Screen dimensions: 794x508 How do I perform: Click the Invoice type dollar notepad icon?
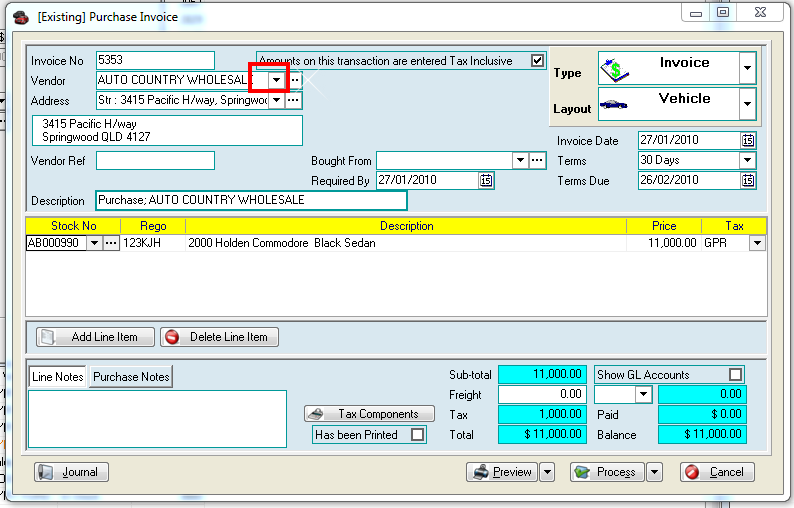pyautogui.click(x=614, y=70)
